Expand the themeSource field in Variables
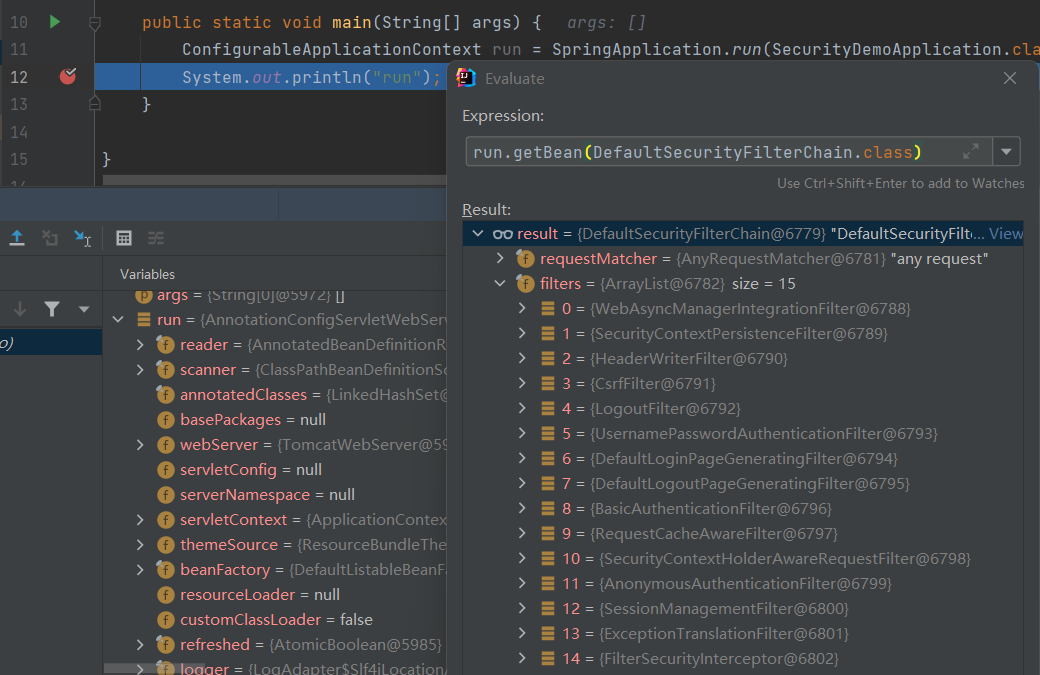This screenshot has width=1040, height=675. pos(140,544)
